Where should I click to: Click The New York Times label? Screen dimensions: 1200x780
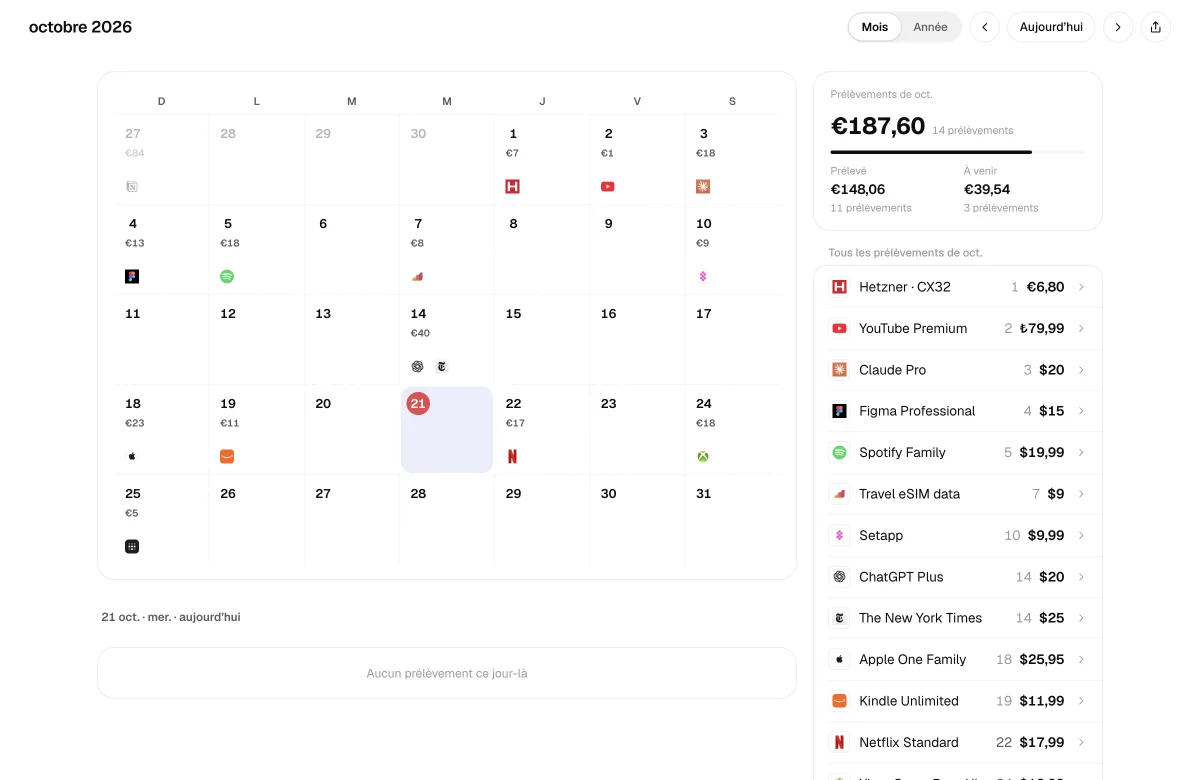(921, 618)
